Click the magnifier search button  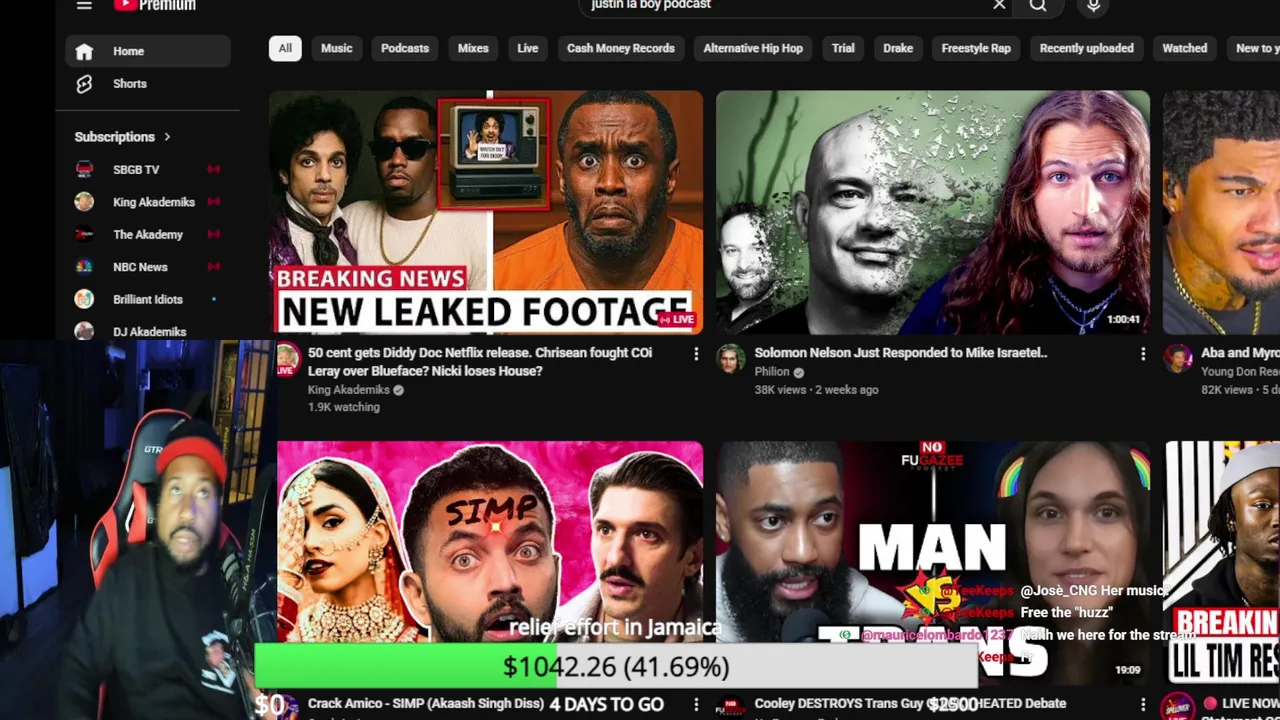point(1038,5)
